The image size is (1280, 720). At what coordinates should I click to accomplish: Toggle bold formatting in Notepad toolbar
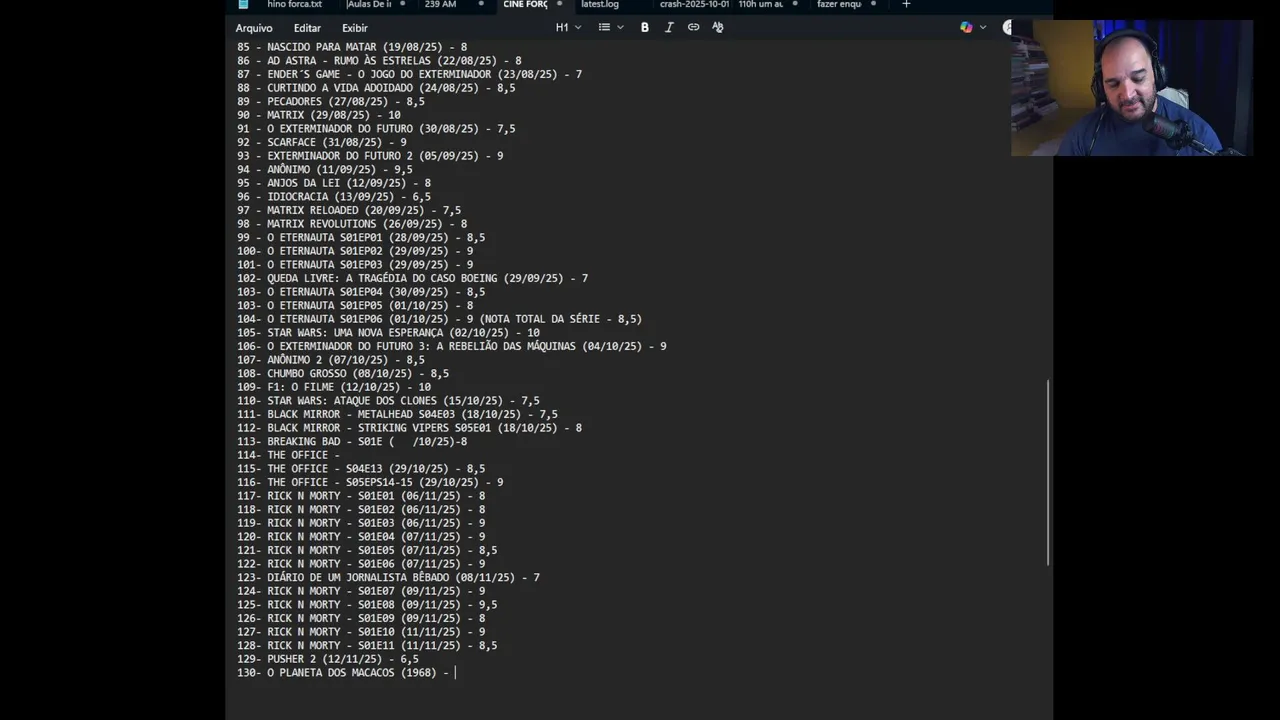(x=645, y=28)
